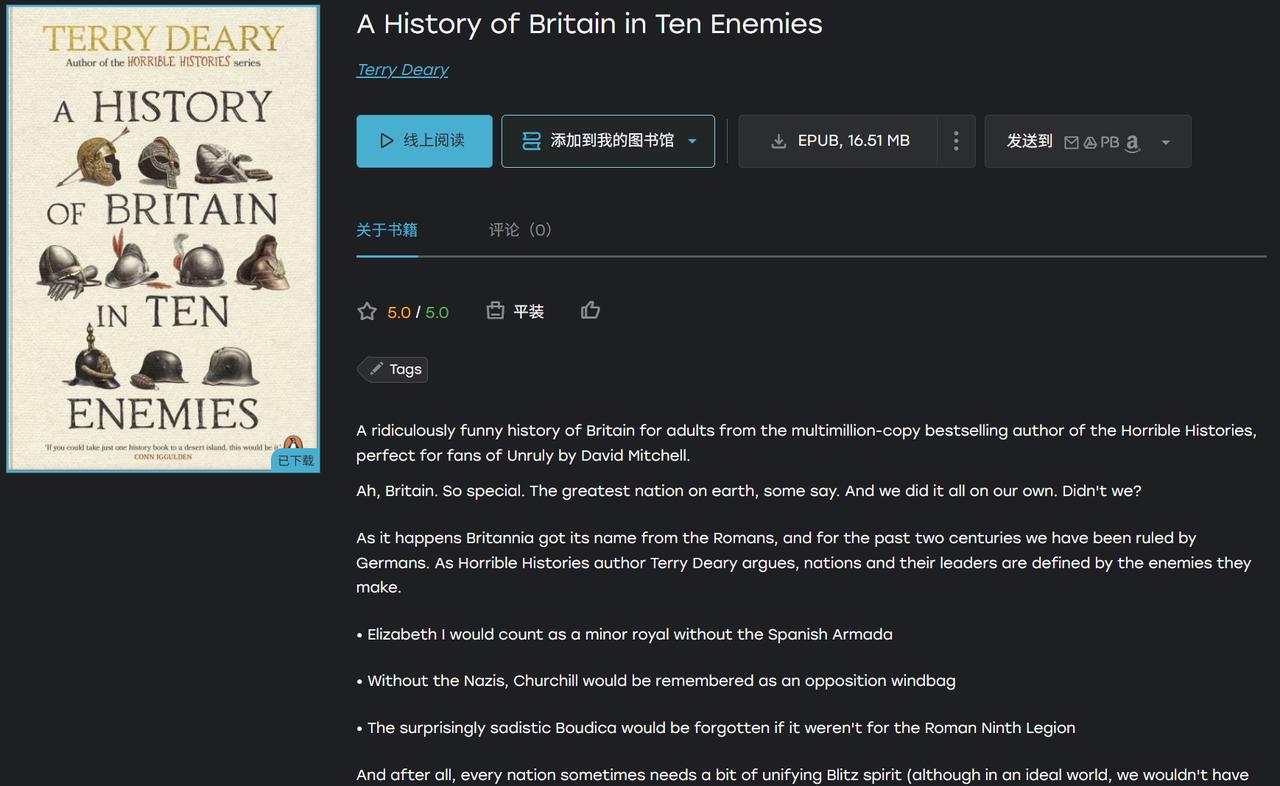Click the bullet about Boudica and the Ninth Legion
The width and height of the screenshot is (1280, 786).
(x=716, y=728)
